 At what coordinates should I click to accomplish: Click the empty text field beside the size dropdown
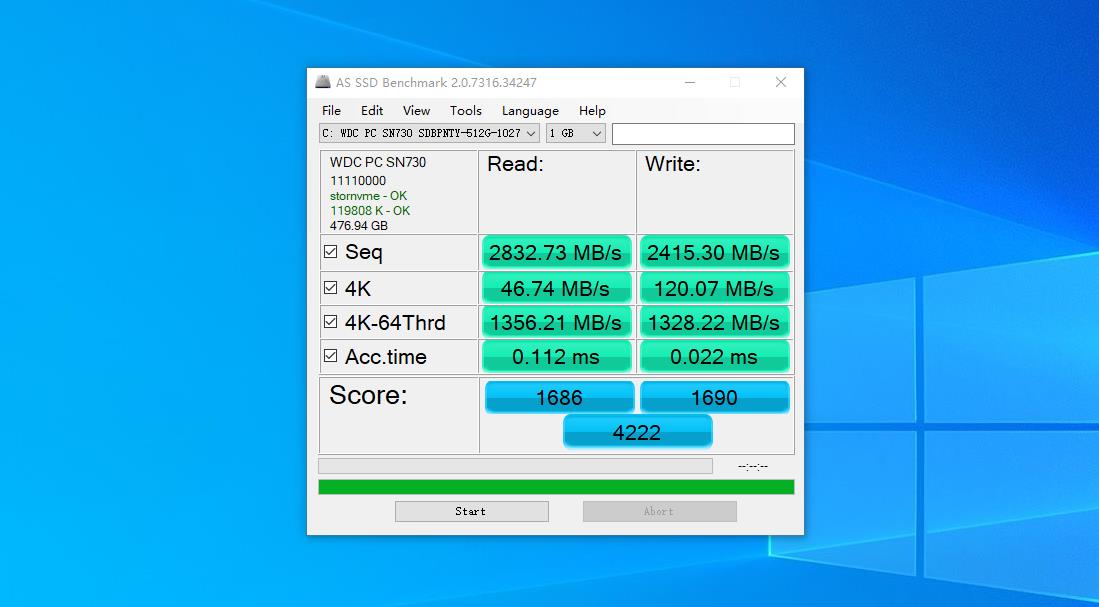pos(703,133)
